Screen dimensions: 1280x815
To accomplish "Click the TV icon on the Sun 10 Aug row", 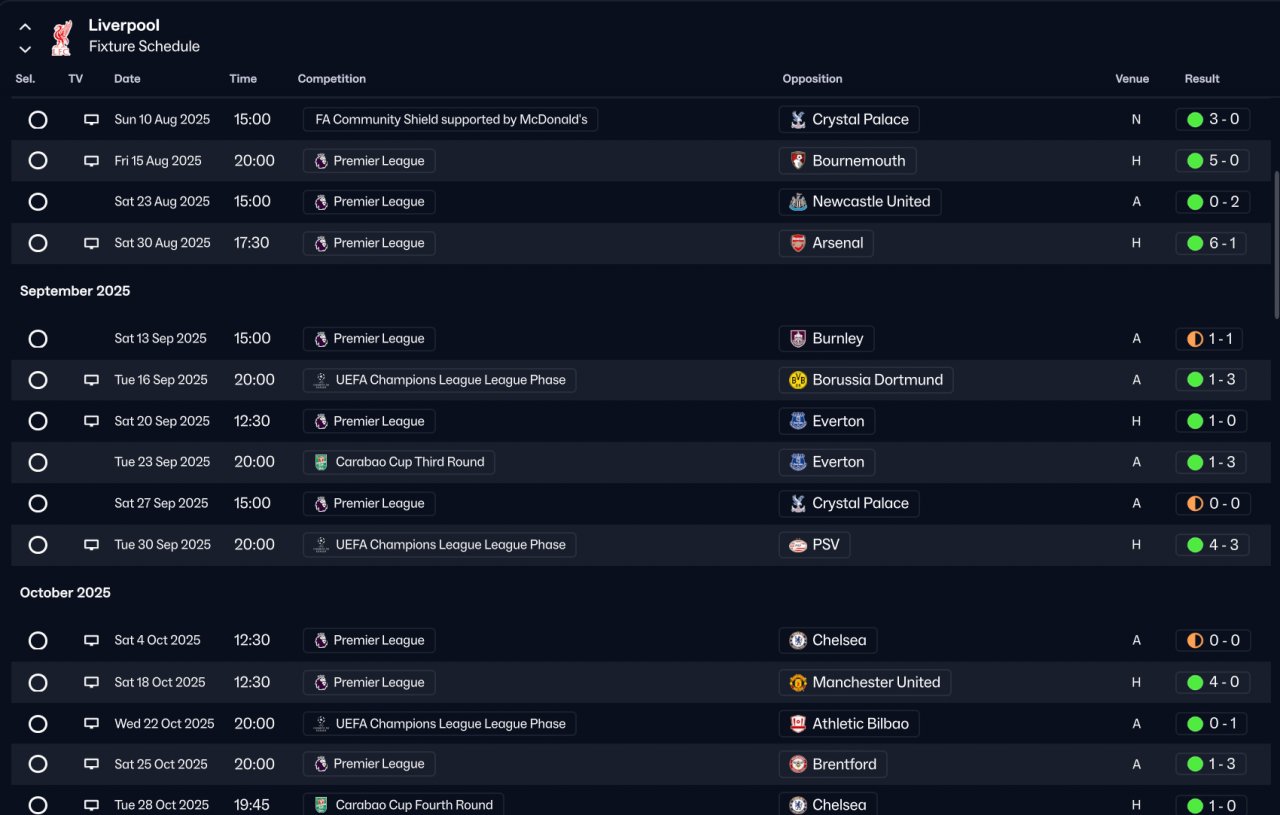I will 91,120.
